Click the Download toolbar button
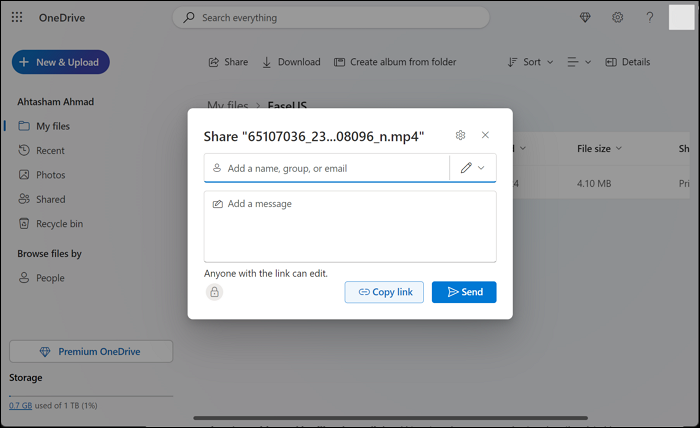700x428 pixels. point(291,62)
